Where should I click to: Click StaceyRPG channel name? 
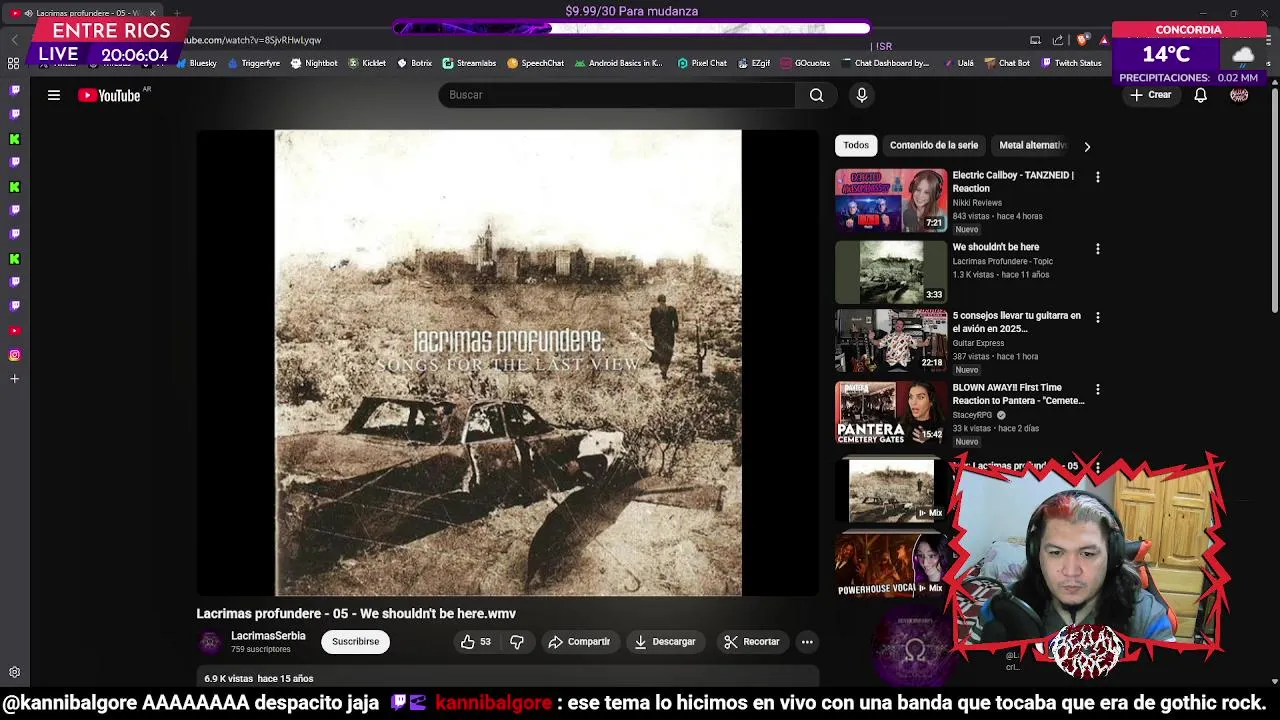tap(972, 415)
